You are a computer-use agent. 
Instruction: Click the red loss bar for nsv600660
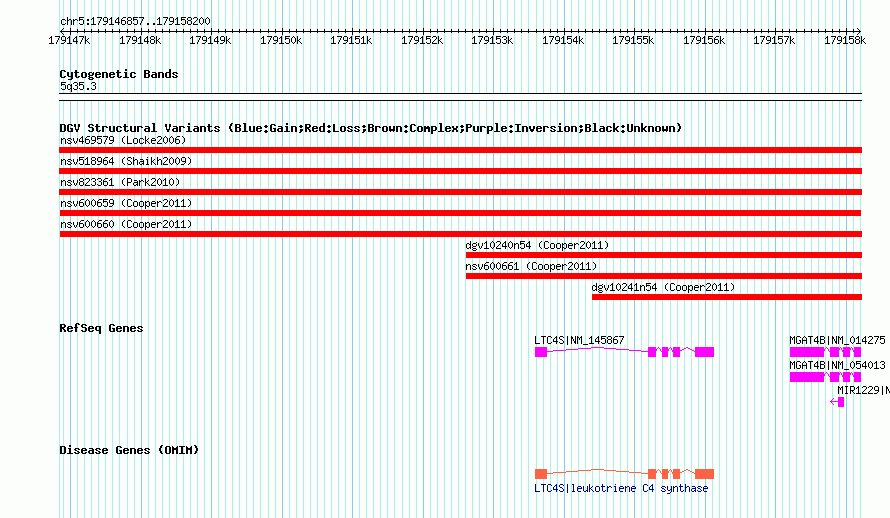click(460, 234)
